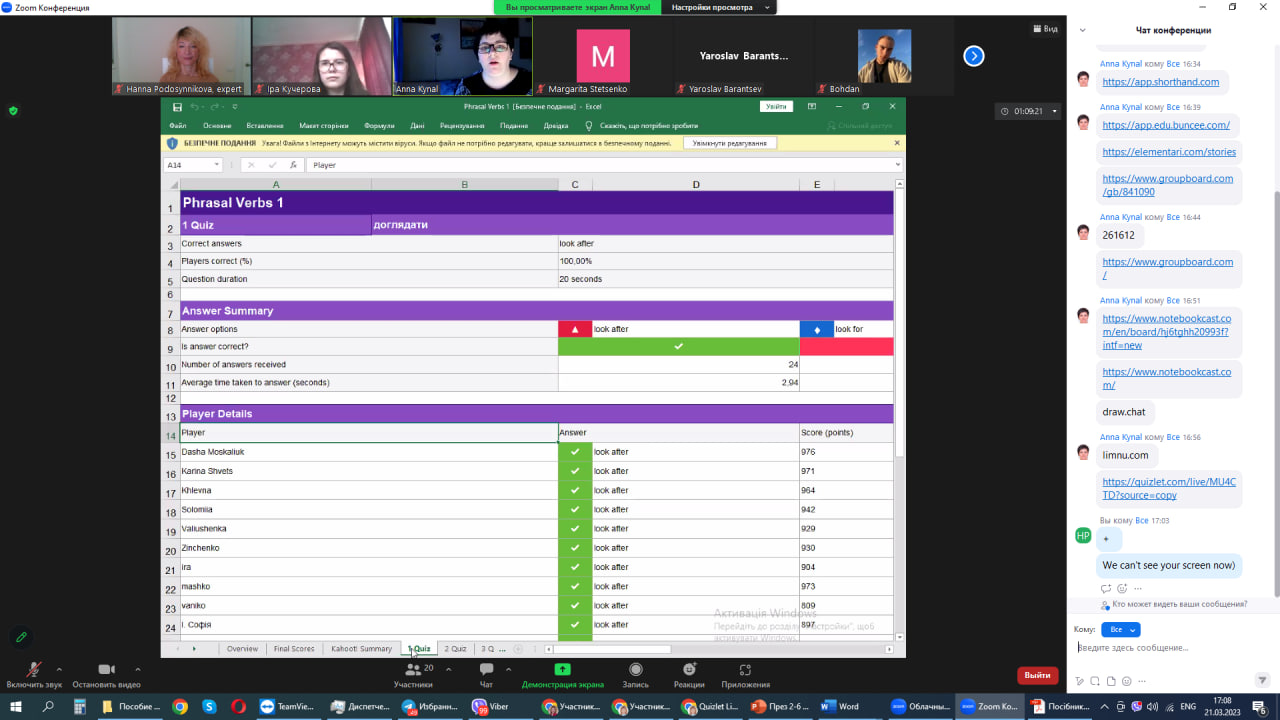The width and height of the screenshot is (1280, 720).
Task: Open the Apps icon in Zoom toolbar
Action: coord(745,671)
